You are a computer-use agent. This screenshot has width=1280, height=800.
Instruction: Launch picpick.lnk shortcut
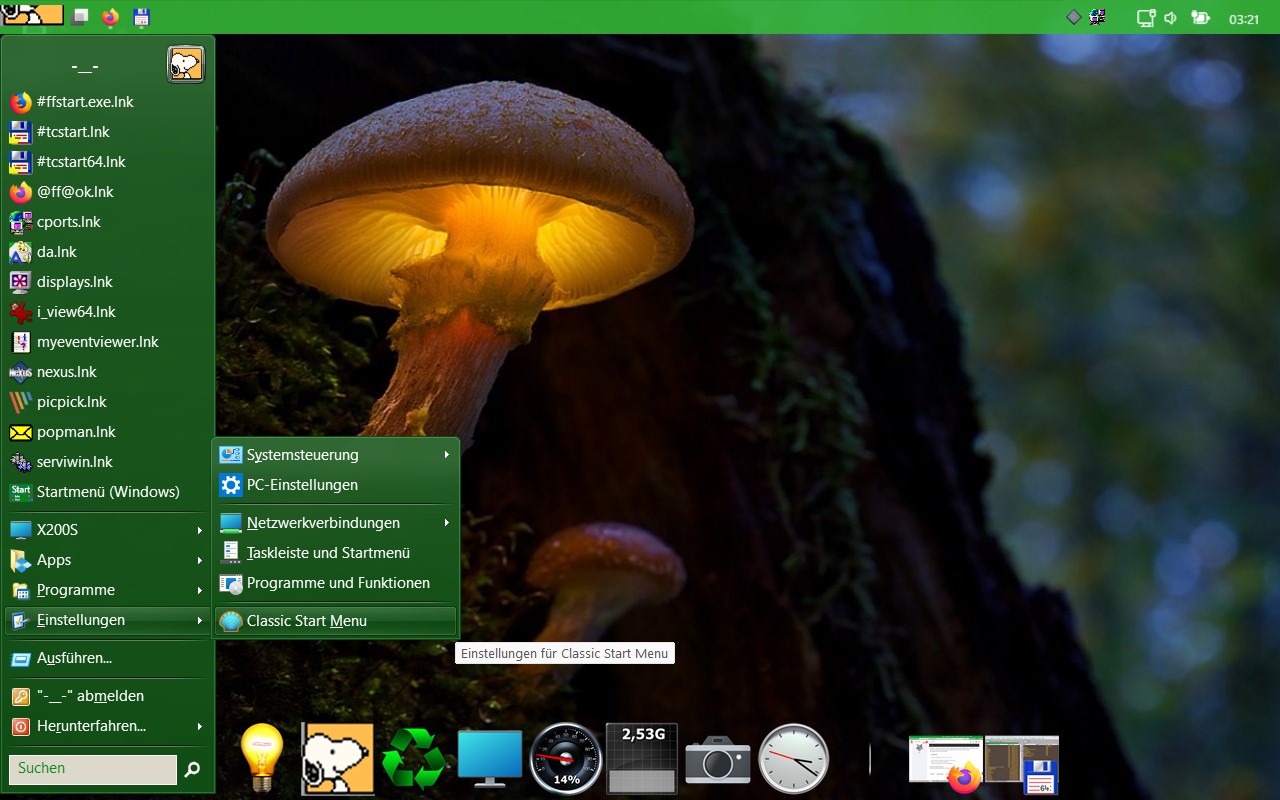pos(72,402)
